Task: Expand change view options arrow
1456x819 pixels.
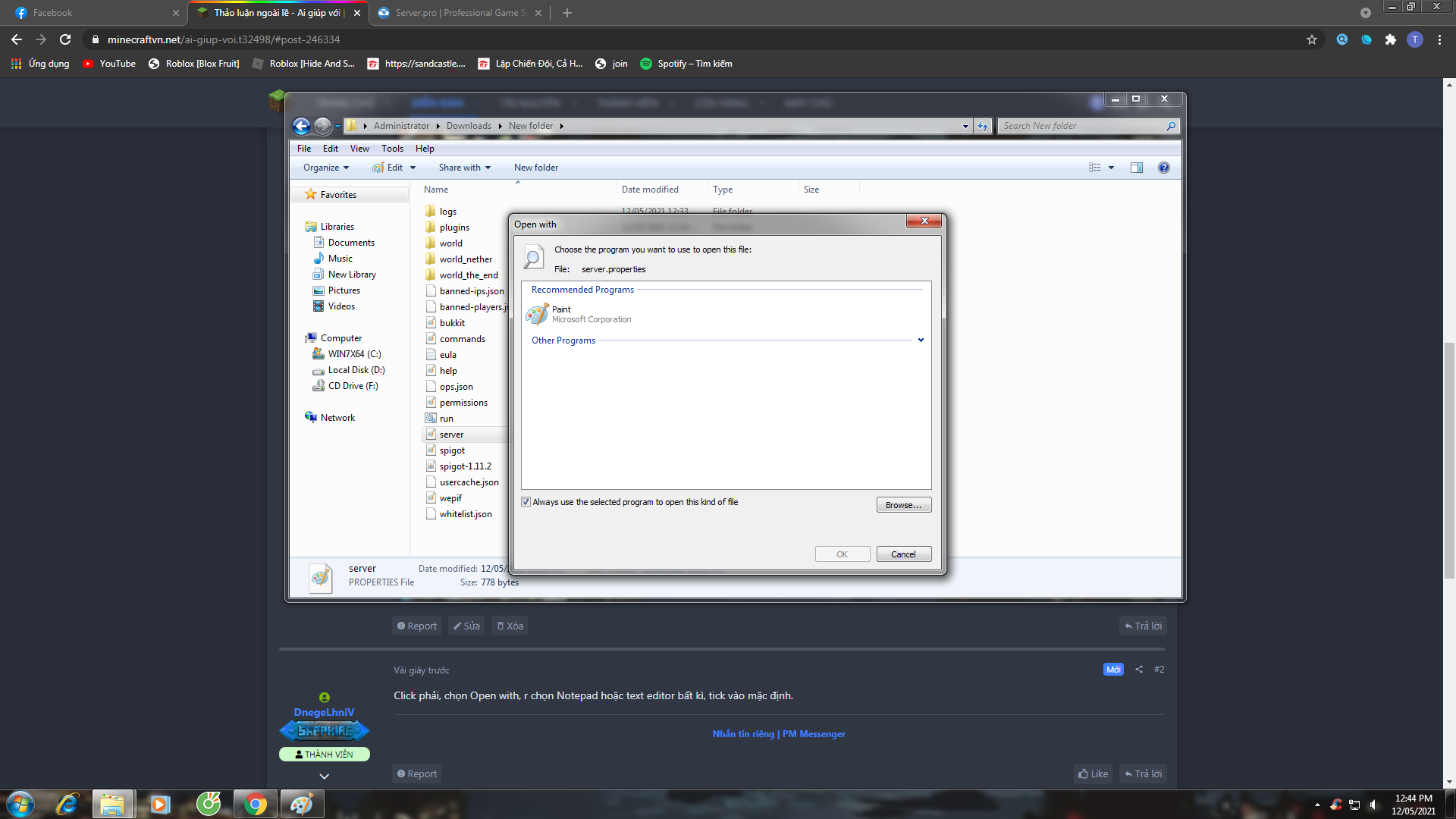Action: [1111, 168]
